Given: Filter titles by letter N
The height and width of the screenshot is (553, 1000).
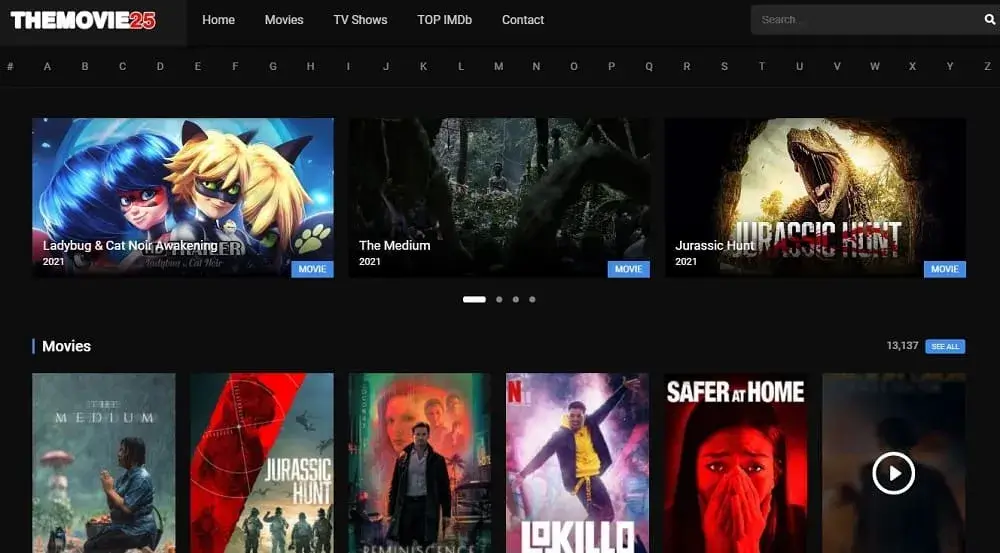Looking at the screenshot, I should pyautogui.click(x=536, y=66).
